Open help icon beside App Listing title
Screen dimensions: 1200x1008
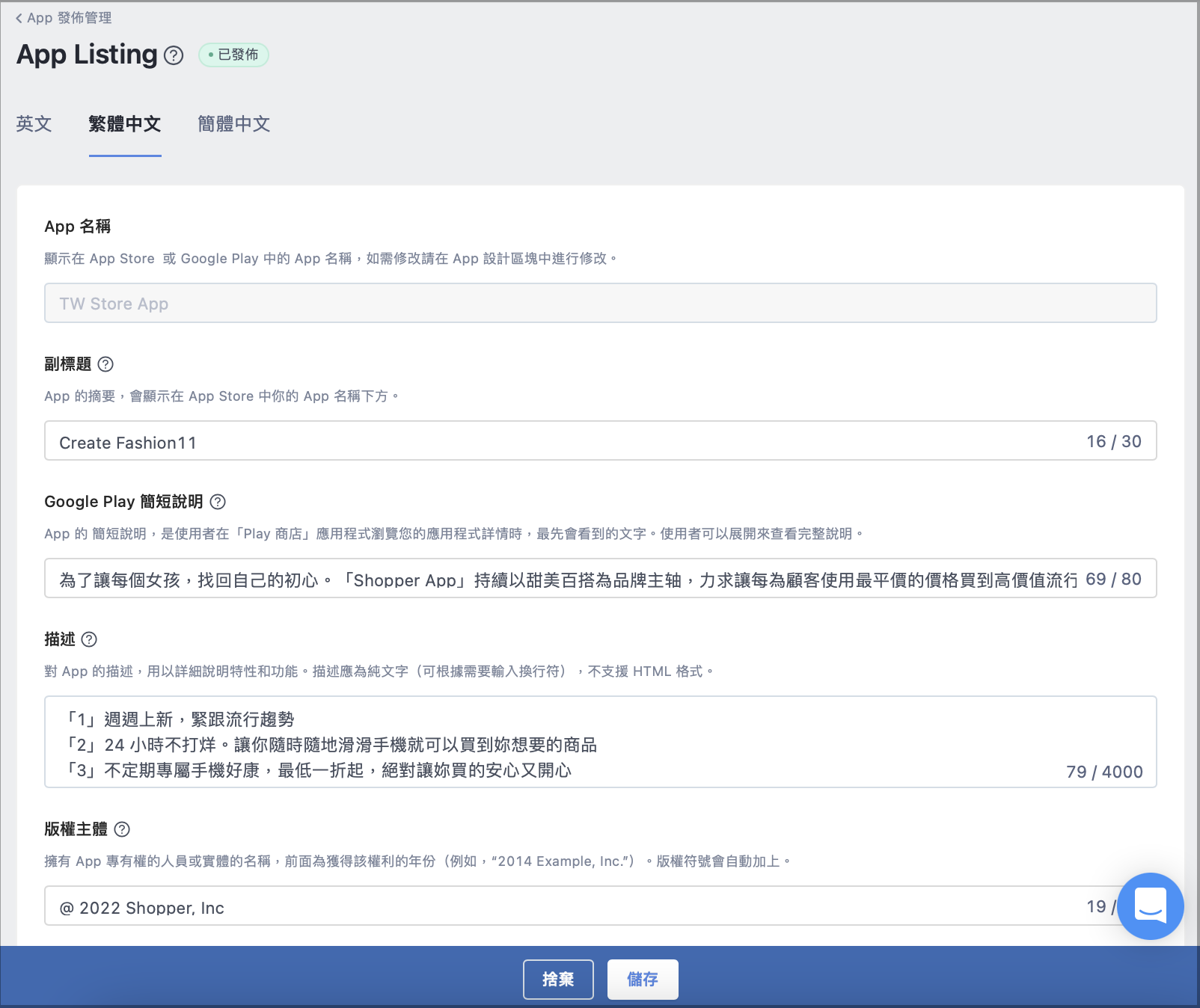(x=174, y=55)
